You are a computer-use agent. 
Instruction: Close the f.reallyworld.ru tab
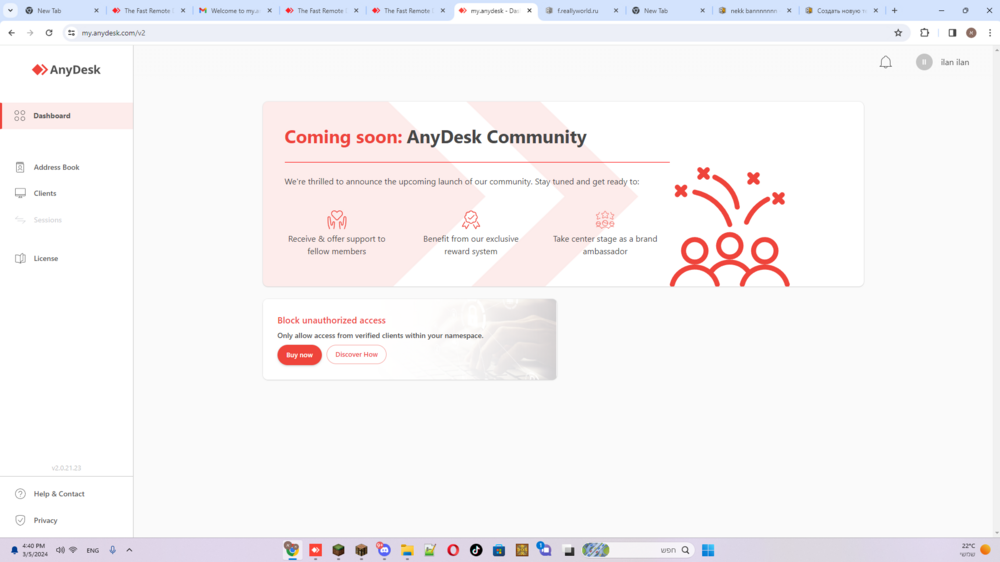[616, 10]
